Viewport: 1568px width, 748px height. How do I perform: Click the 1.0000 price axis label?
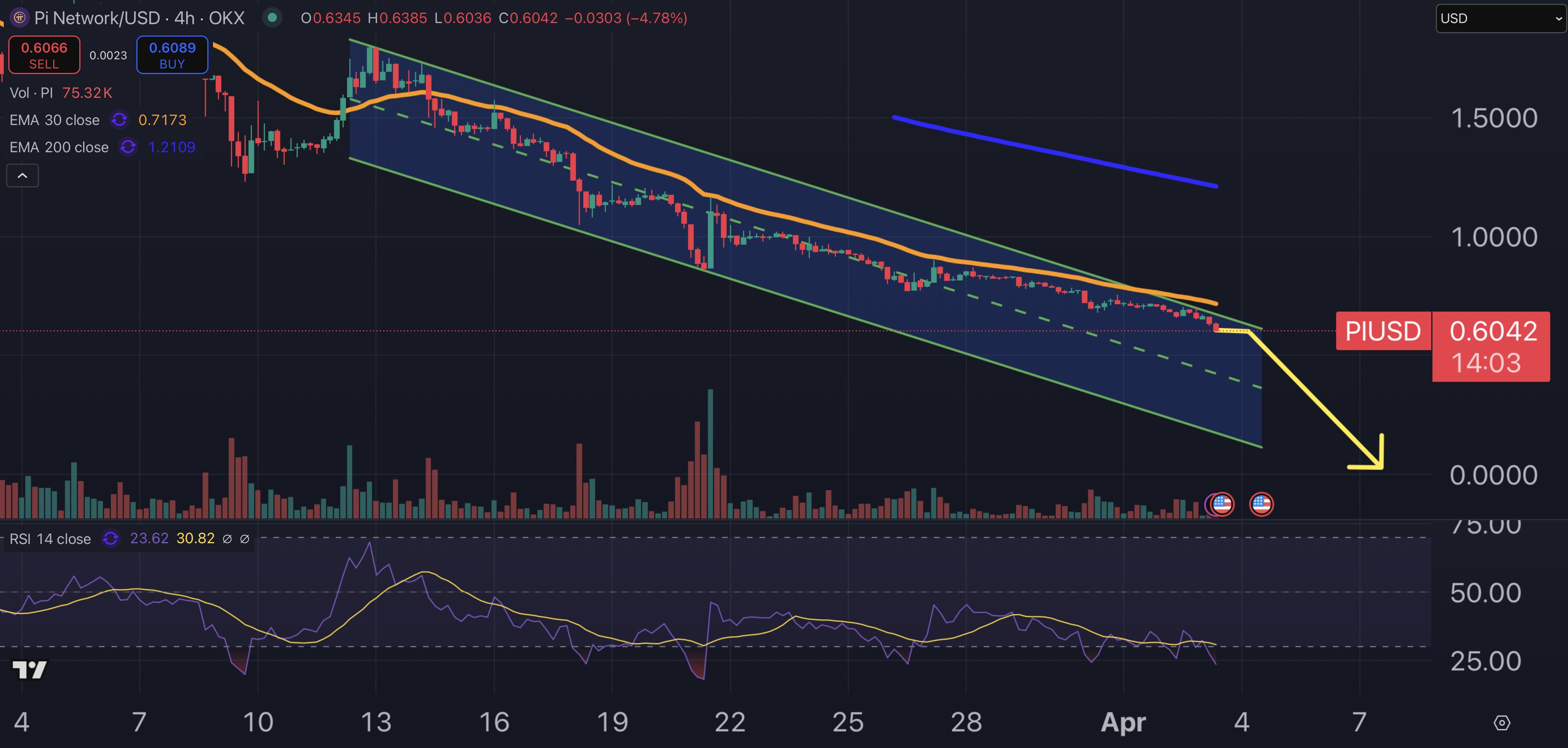tap(1494, 237)
